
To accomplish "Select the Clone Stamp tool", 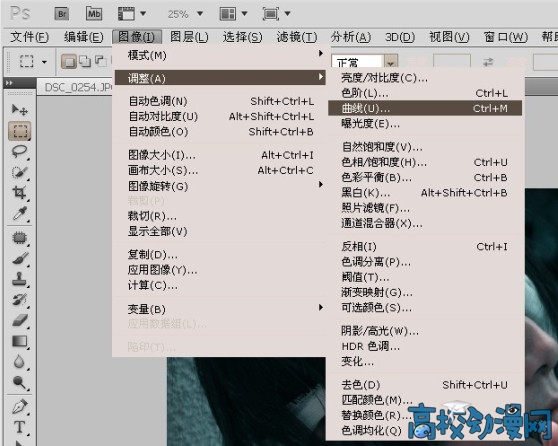I will (x=20, y=279).
